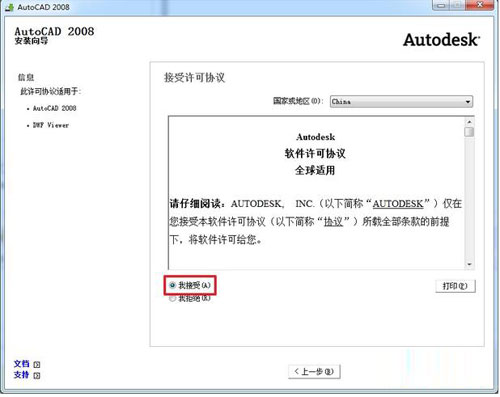Click the 全球适用 heading in the license
500x397 pixels.
pyautogui.click(x=315, y=170)
